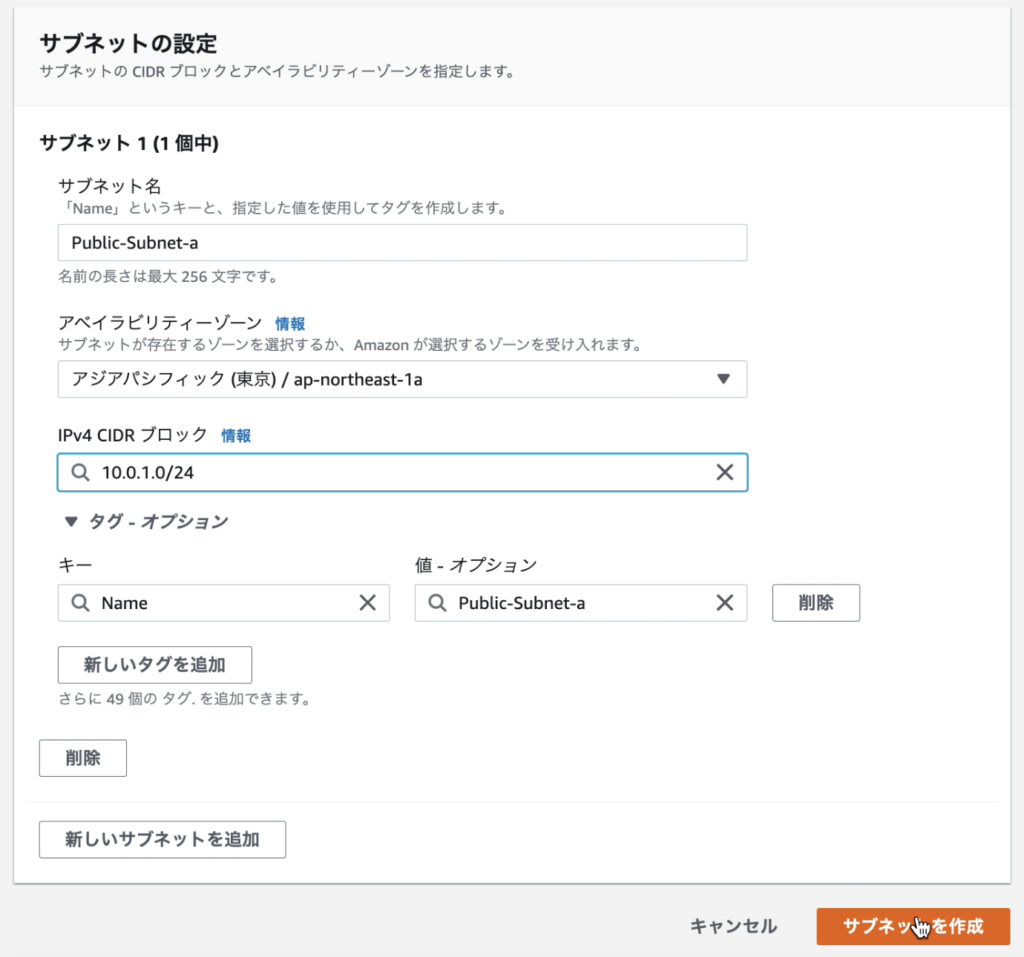
Task: Click the サブネット 1 (1 個中) heading
Action: click(129, 142)
